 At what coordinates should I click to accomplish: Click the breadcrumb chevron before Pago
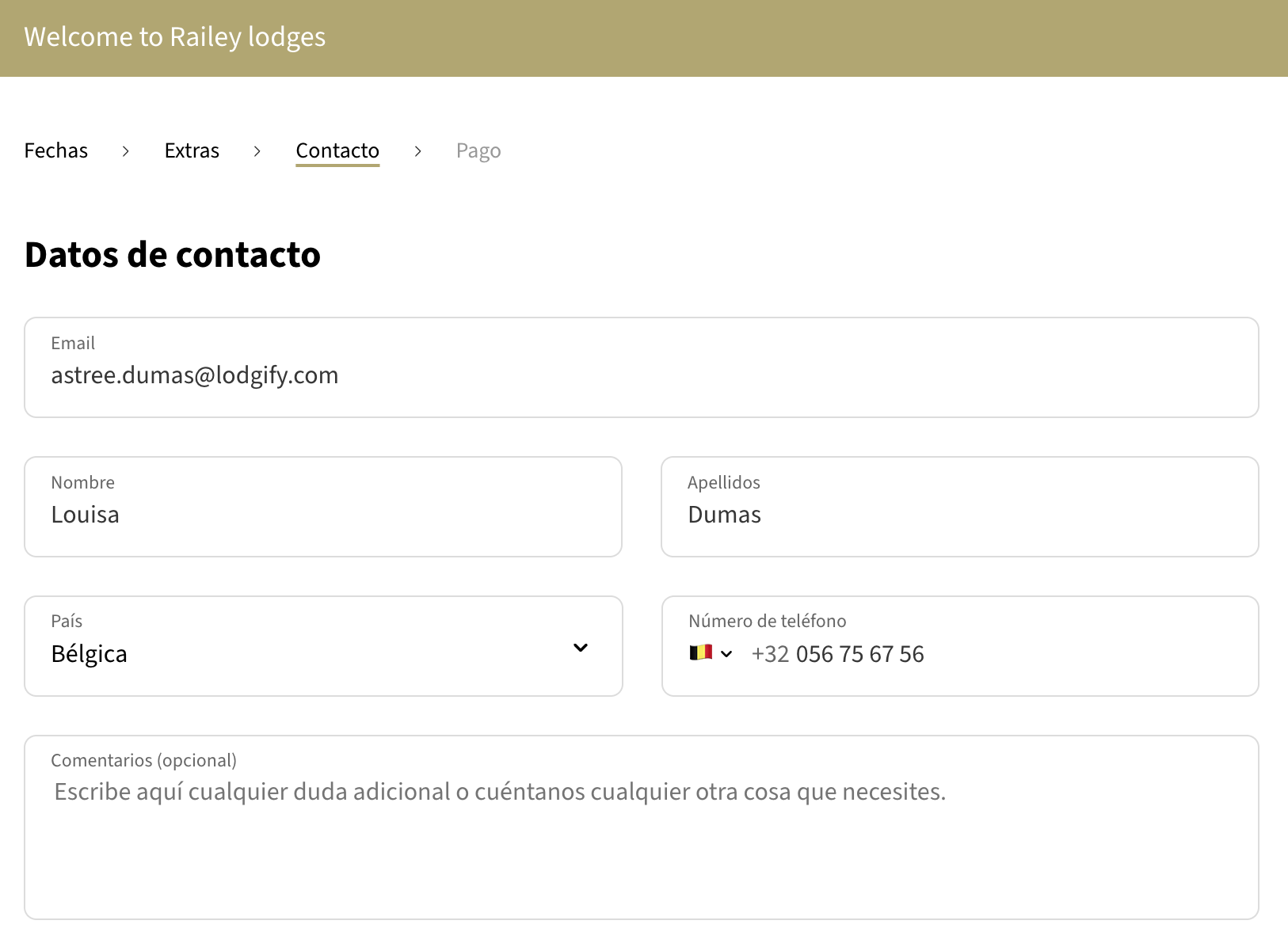(417, 150)
